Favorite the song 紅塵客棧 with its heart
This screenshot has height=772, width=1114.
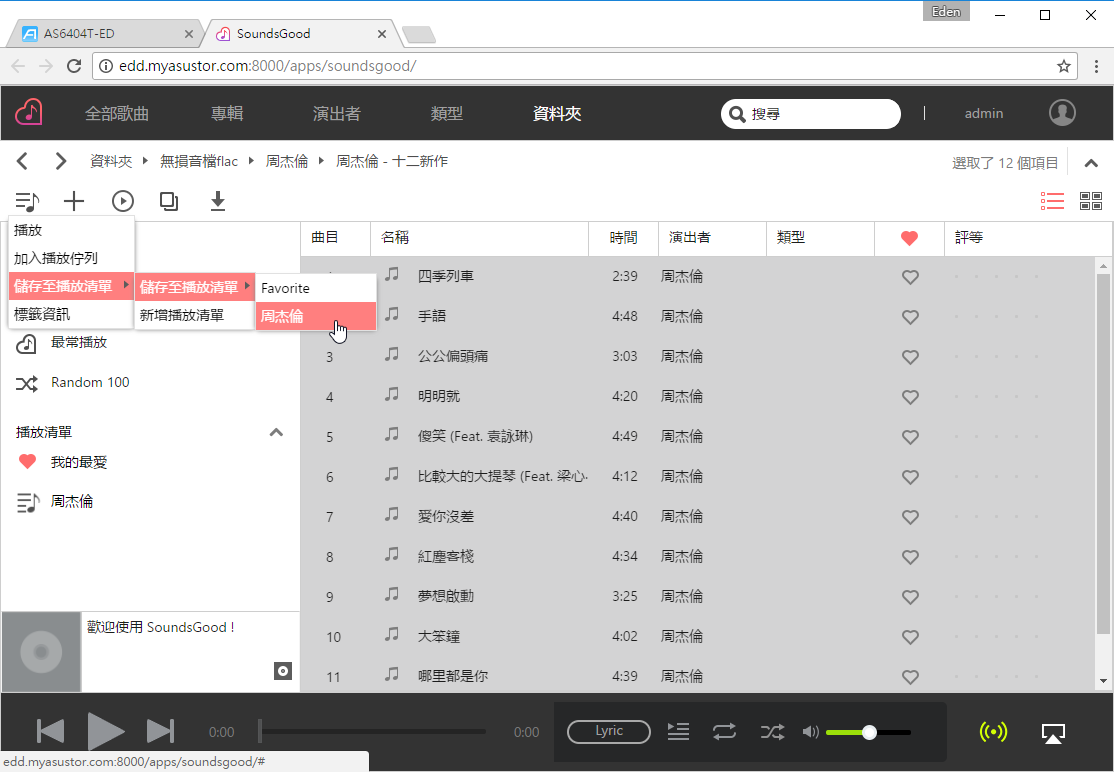coord(910,557)
